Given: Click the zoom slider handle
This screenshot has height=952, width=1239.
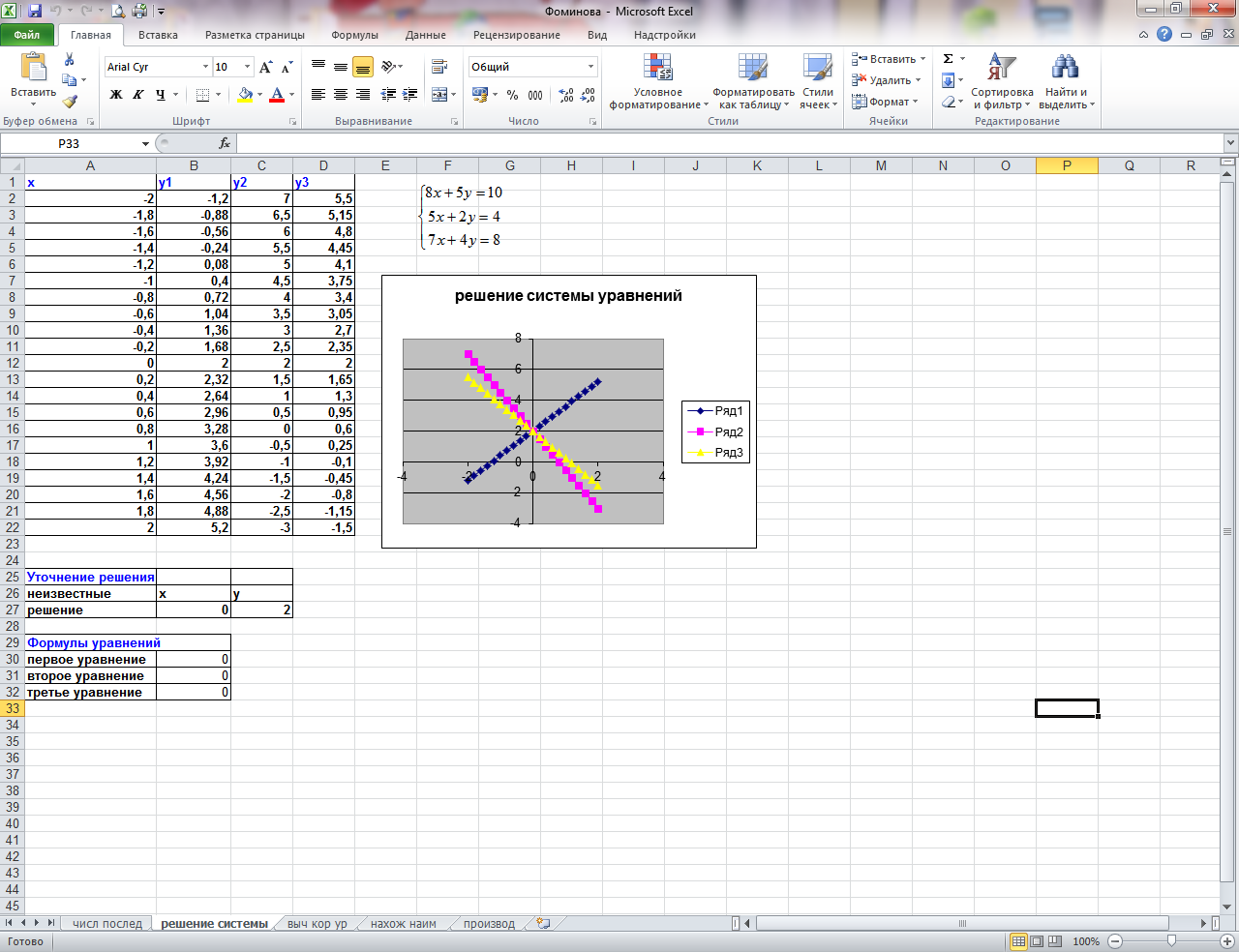Looking at the screenshot, I should coord(1172,941).
